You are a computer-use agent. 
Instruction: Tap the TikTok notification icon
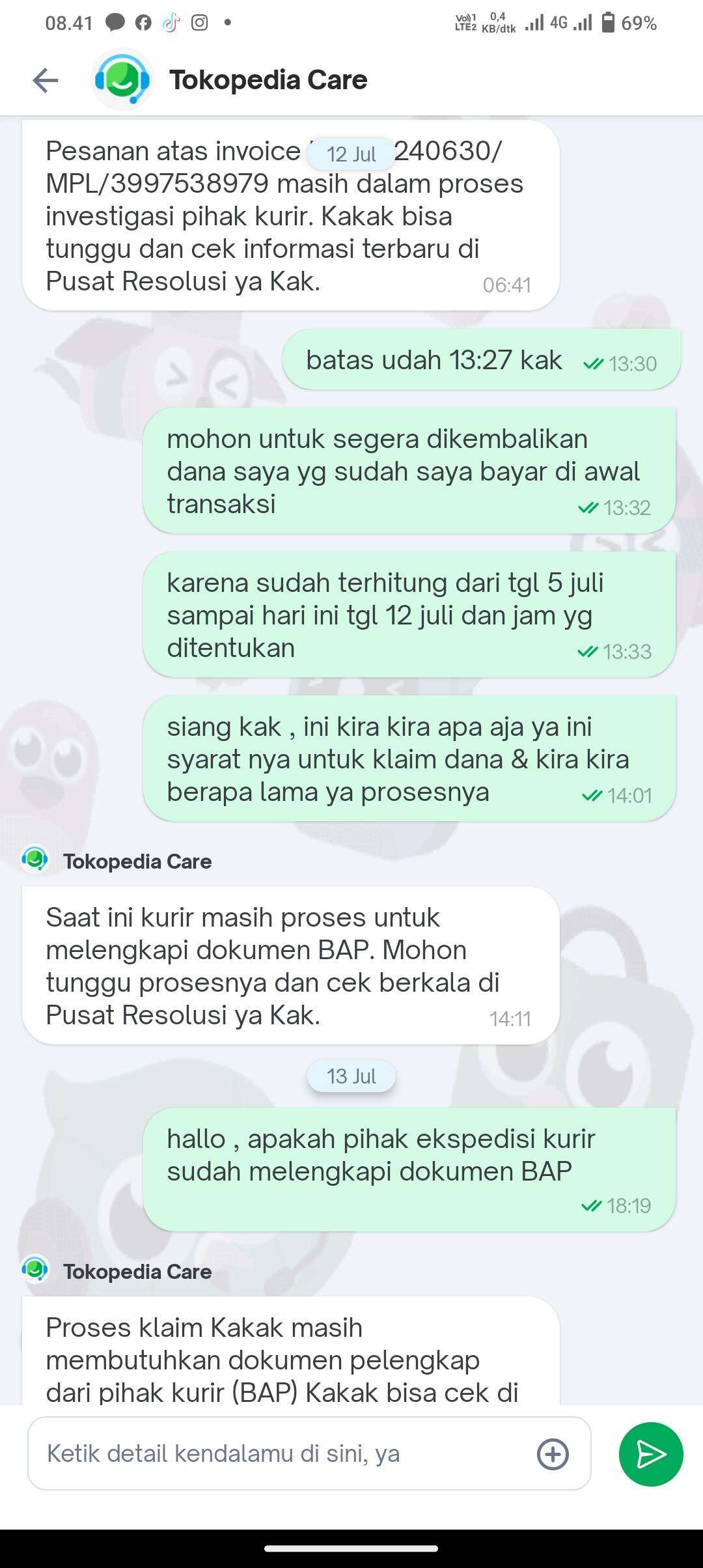click(x=171, y=23)
